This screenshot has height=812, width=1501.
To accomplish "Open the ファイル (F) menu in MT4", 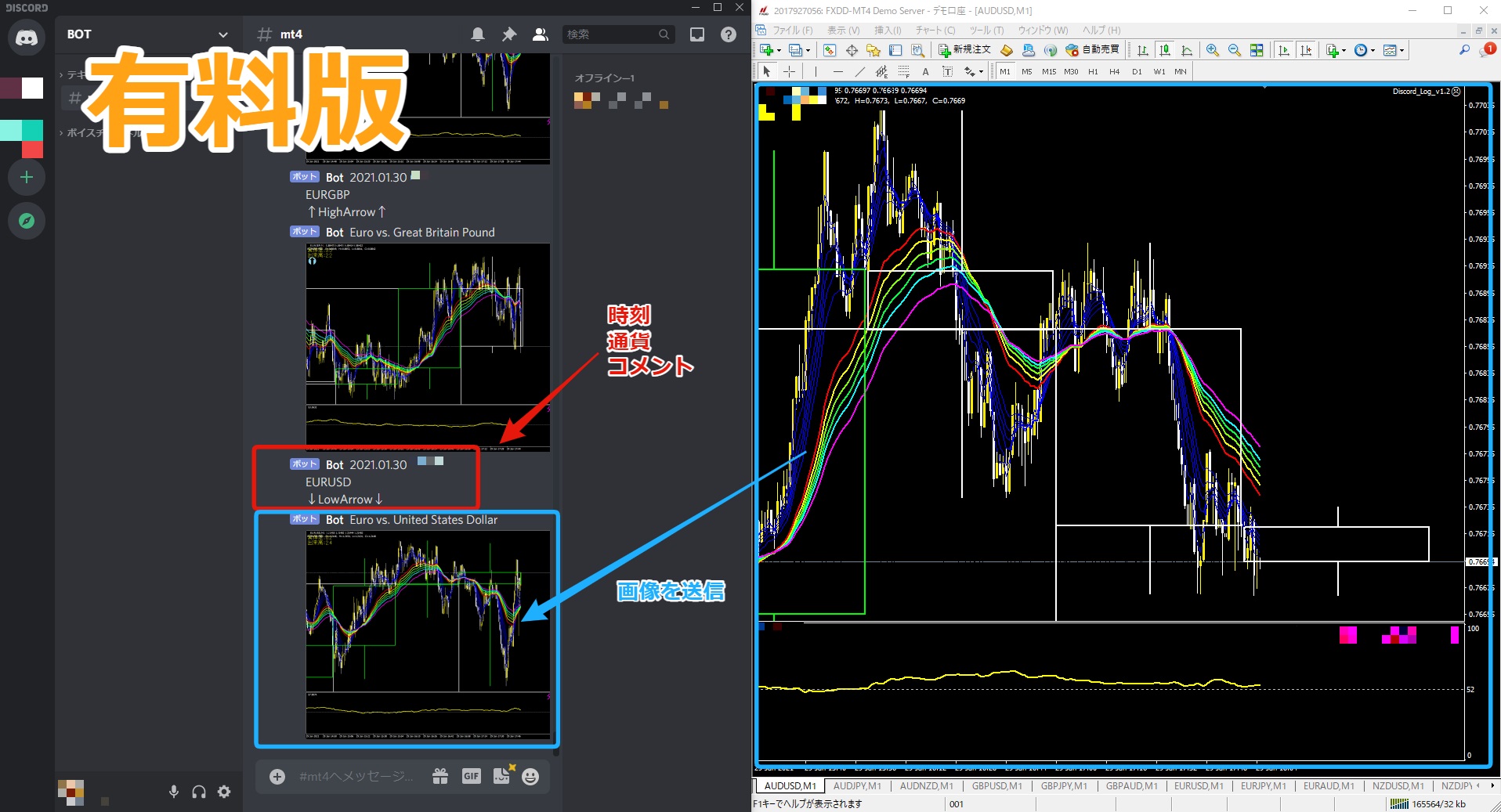I will [792, 31].
